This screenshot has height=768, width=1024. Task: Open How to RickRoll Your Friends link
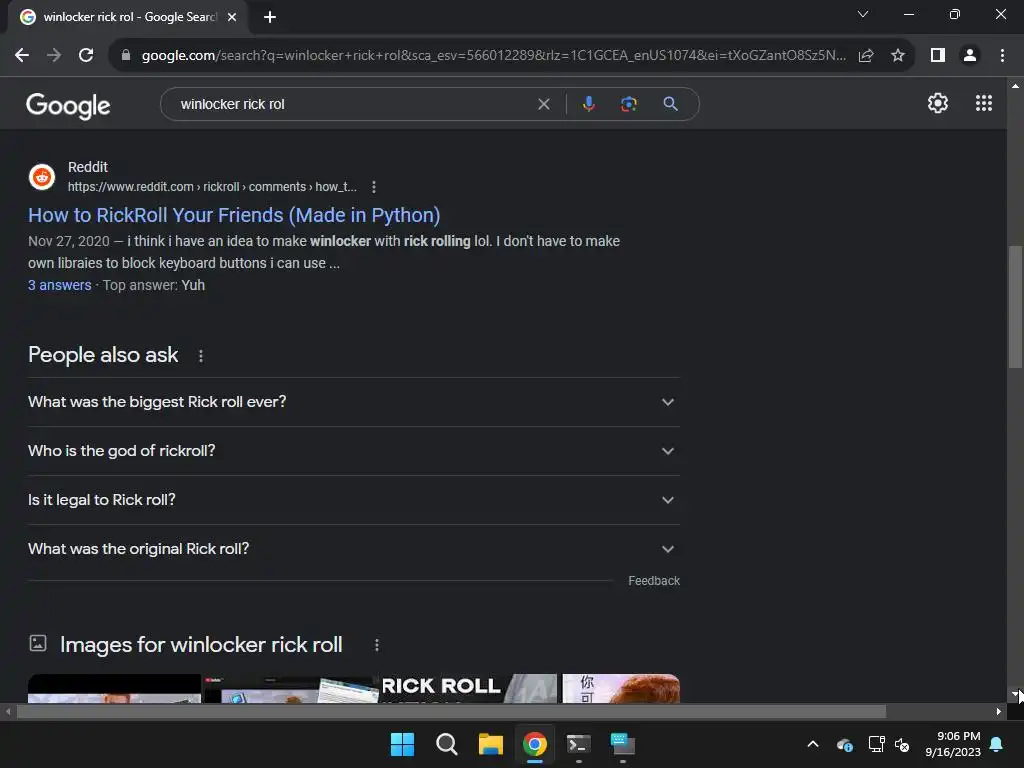[234, 215]
